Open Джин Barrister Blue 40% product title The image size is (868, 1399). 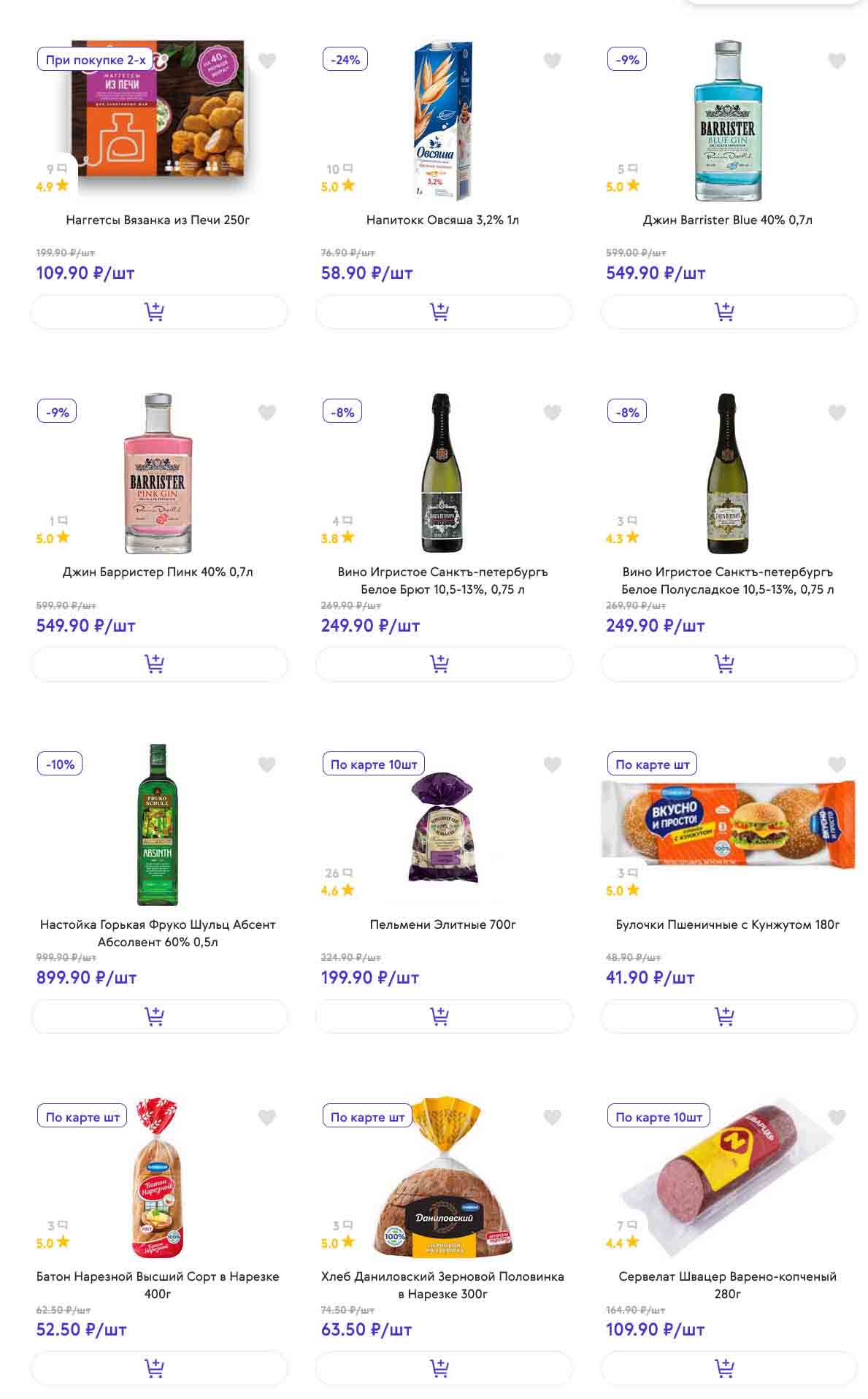click(x=727, y=220)
